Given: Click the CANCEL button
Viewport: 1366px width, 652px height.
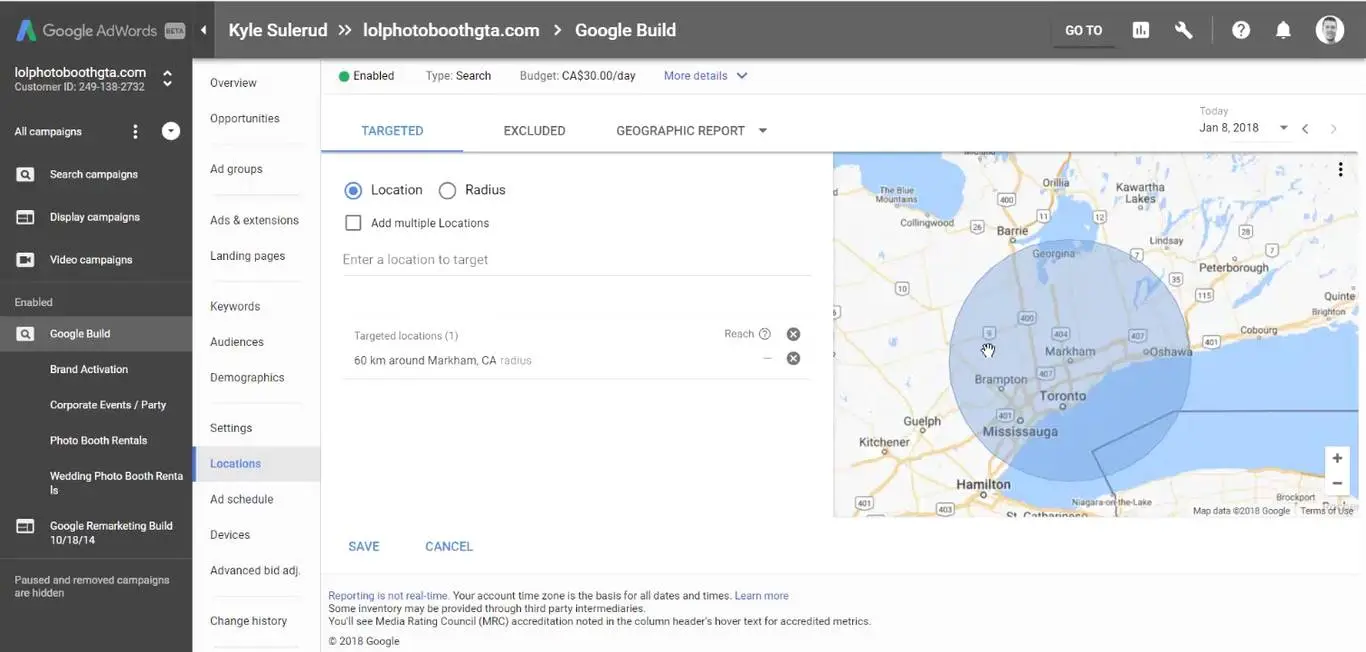Looking at the screenshot, I should tap(449, 546).
